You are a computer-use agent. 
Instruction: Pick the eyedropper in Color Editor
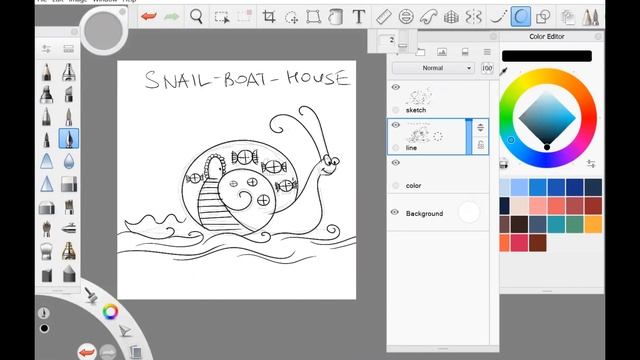[504, 72]
